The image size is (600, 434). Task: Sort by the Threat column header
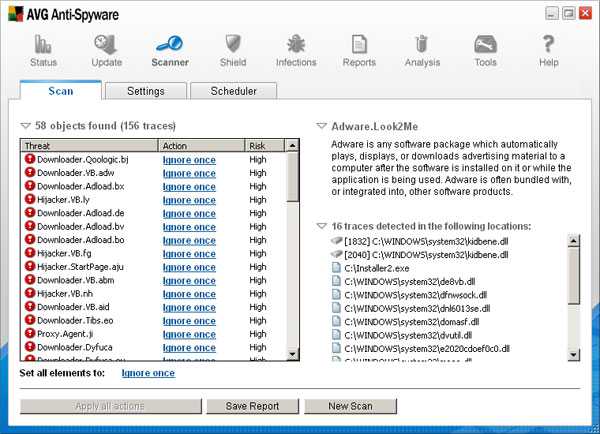click(x=89, y=146)
